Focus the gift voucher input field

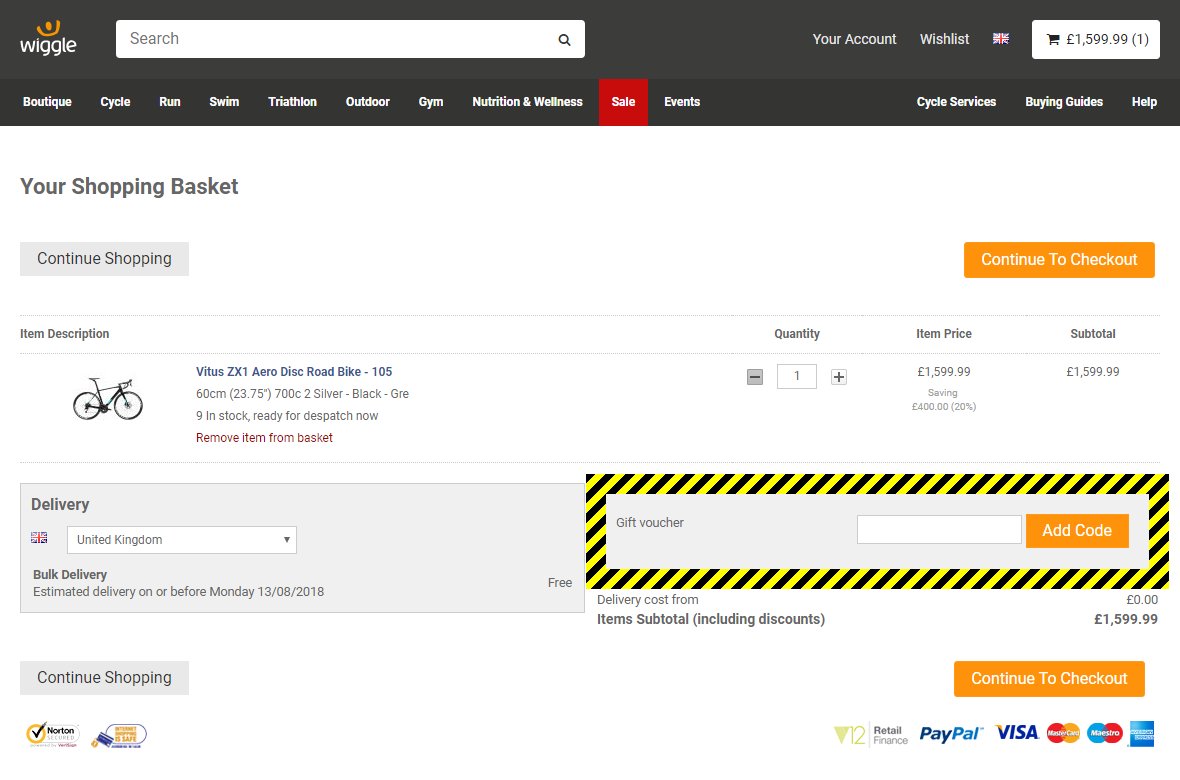pos(939,529)
